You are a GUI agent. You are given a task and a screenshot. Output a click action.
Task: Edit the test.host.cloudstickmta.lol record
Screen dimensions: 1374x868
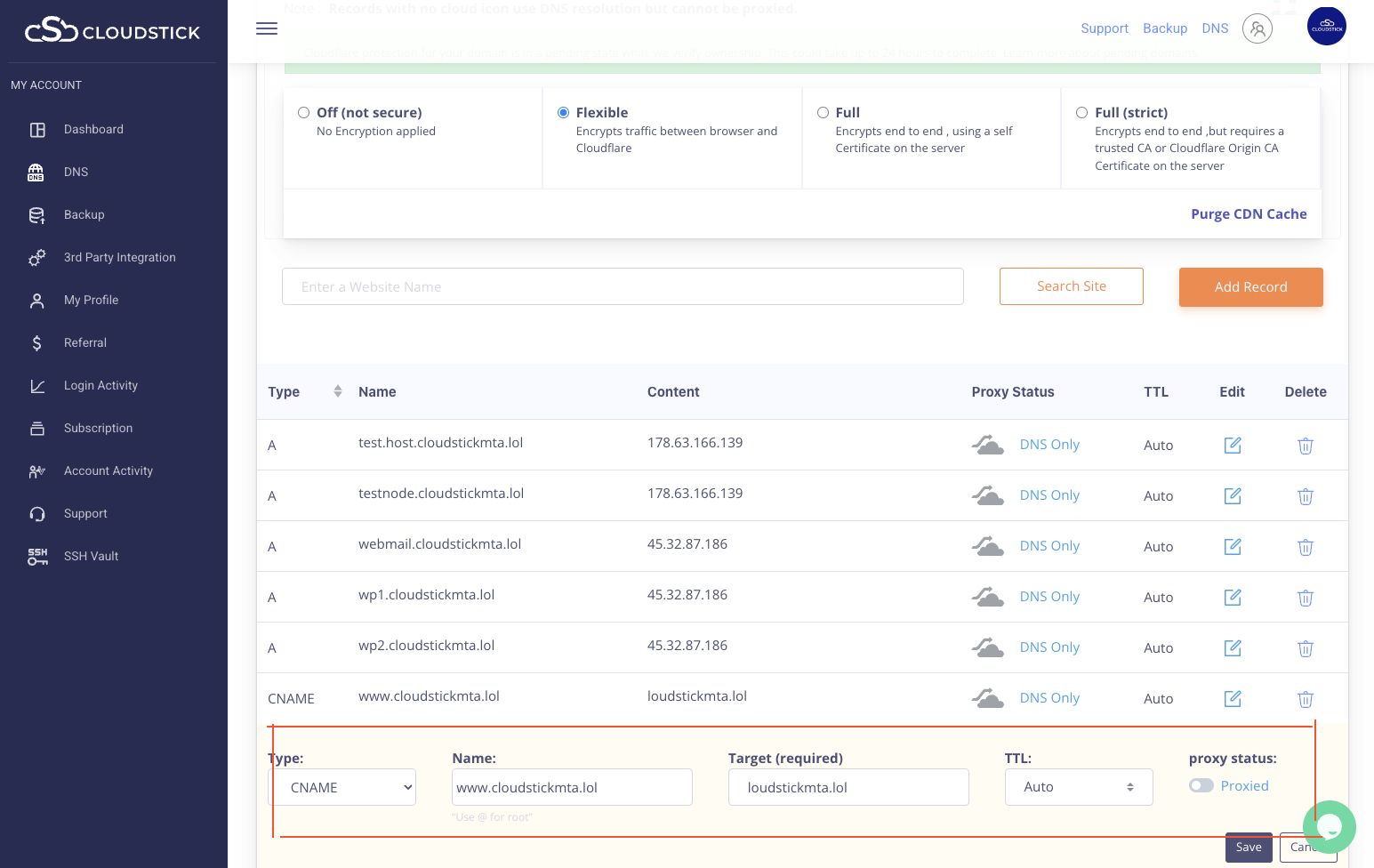[x=1232, y=446]
